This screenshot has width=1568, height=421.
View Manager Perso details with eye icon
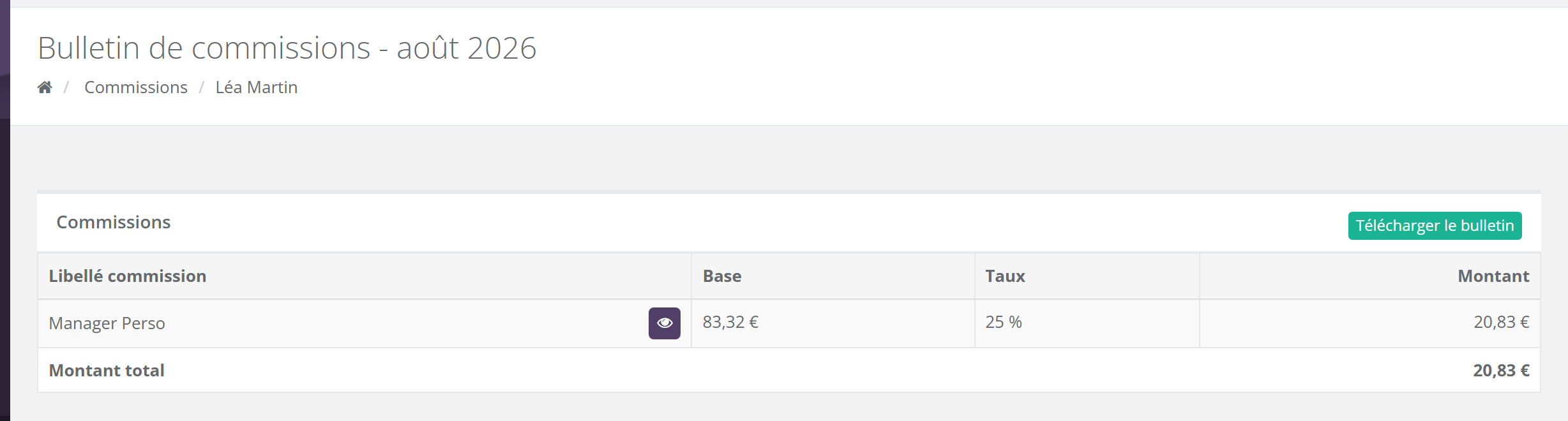665,323
